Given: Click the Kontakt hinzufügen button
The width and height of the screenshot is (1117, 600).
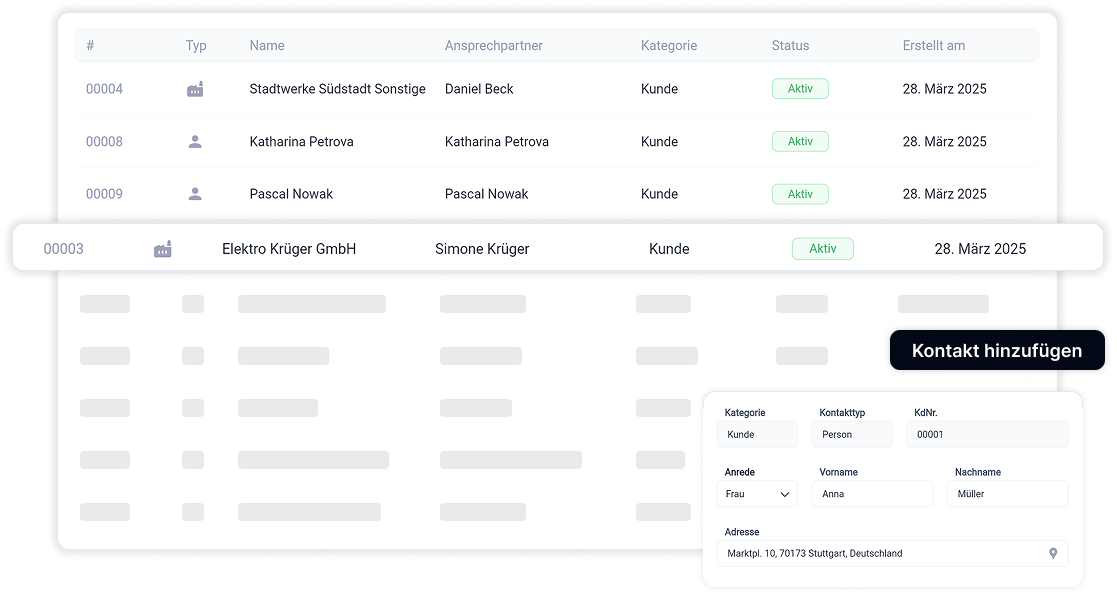Looking at the screenshot, I should [x=996, y=351].
